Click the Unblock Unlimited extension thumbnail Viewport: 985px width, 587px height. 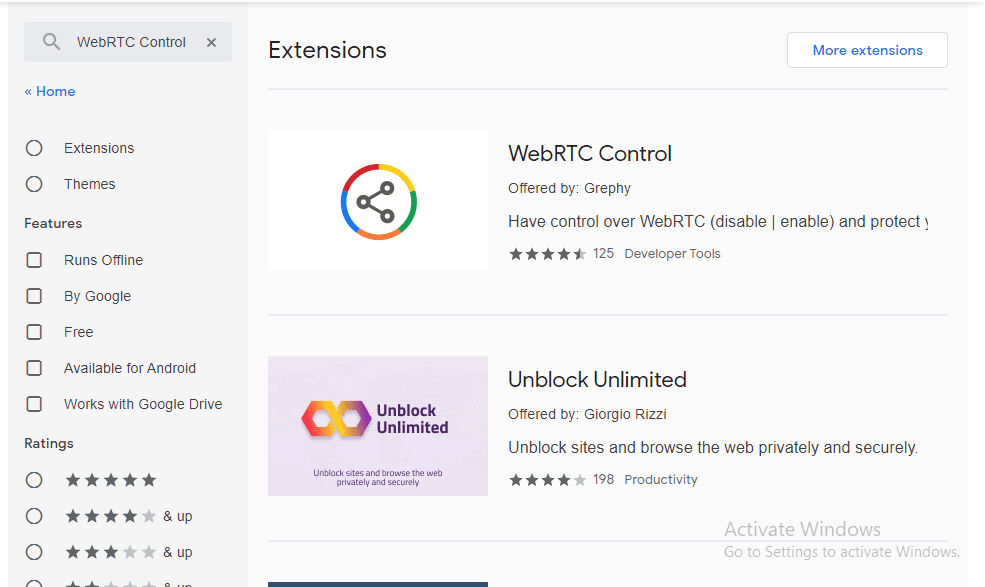pos(378,426)
